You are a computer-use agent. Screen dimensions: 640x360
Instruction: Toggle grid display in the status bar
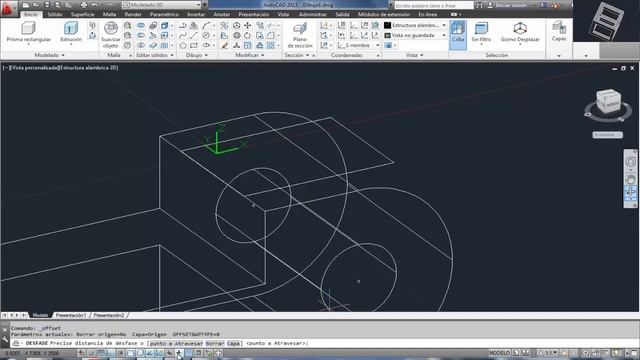(101, 353)
